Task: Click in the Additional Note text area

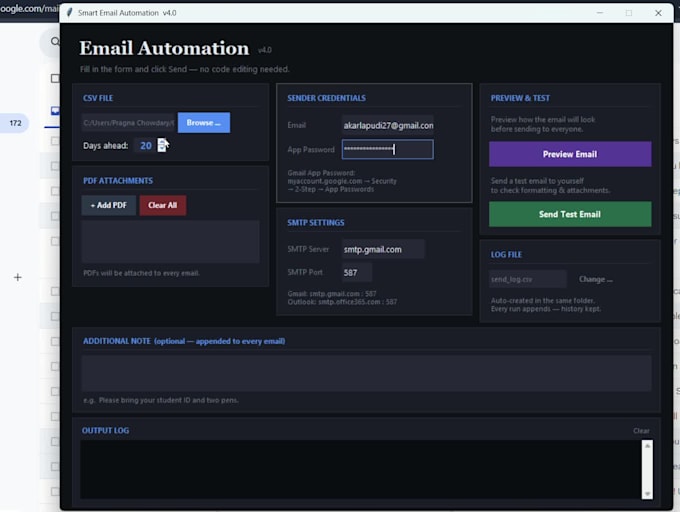Action: (x=366, y=373)
